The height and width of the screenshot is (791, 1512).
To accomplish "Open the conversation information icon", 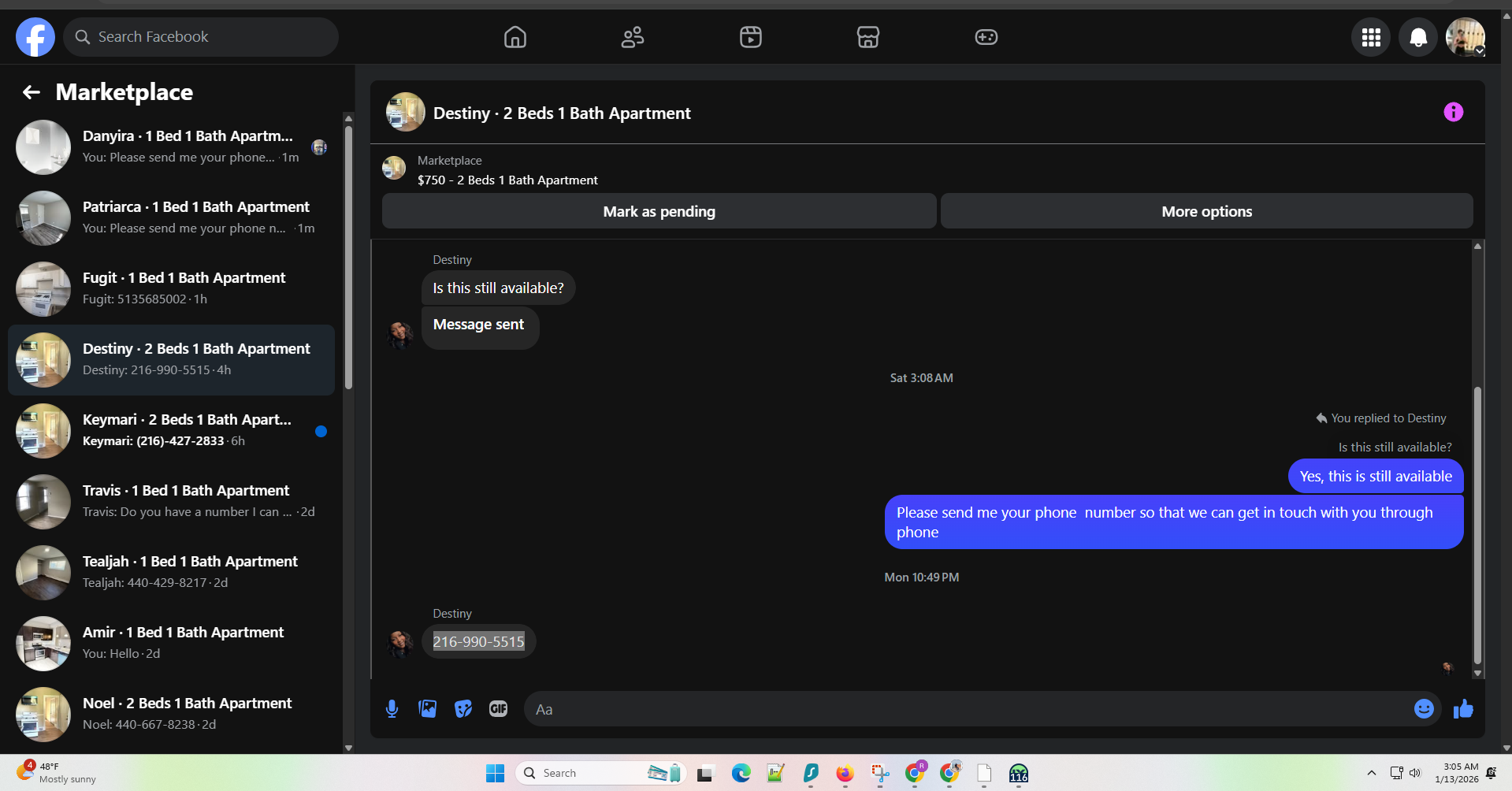I will click(1453, 112).
